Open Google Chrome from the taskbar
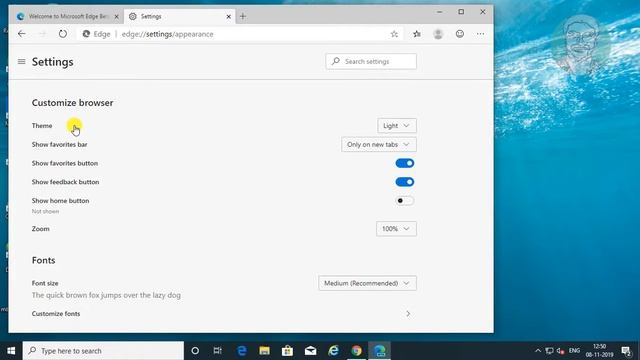Image resolution: width=640 pixels, height=360 pixels. tap(356, 351)
